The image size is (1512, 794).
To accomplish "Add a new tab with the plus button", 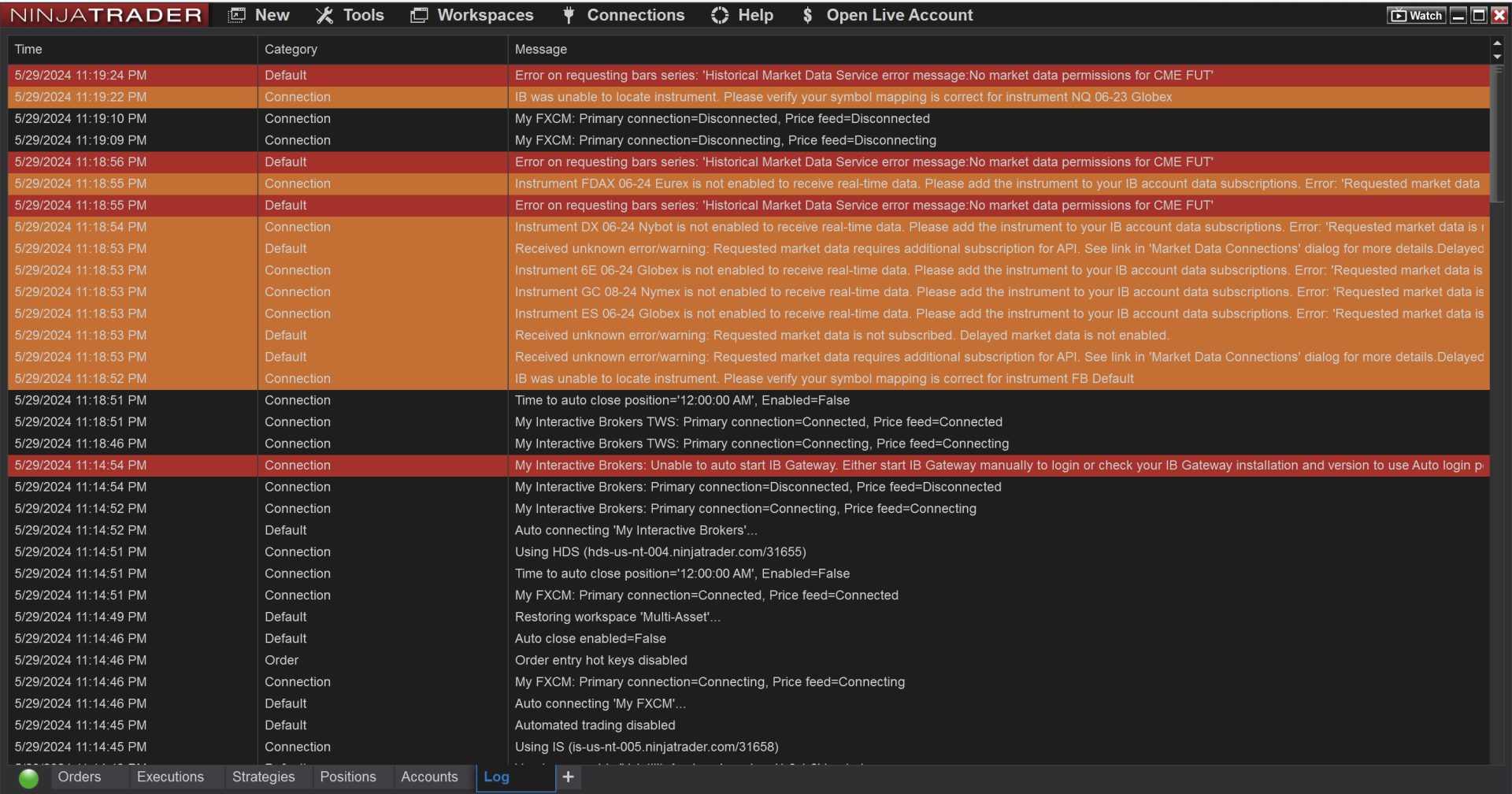I will pos(569,777).
